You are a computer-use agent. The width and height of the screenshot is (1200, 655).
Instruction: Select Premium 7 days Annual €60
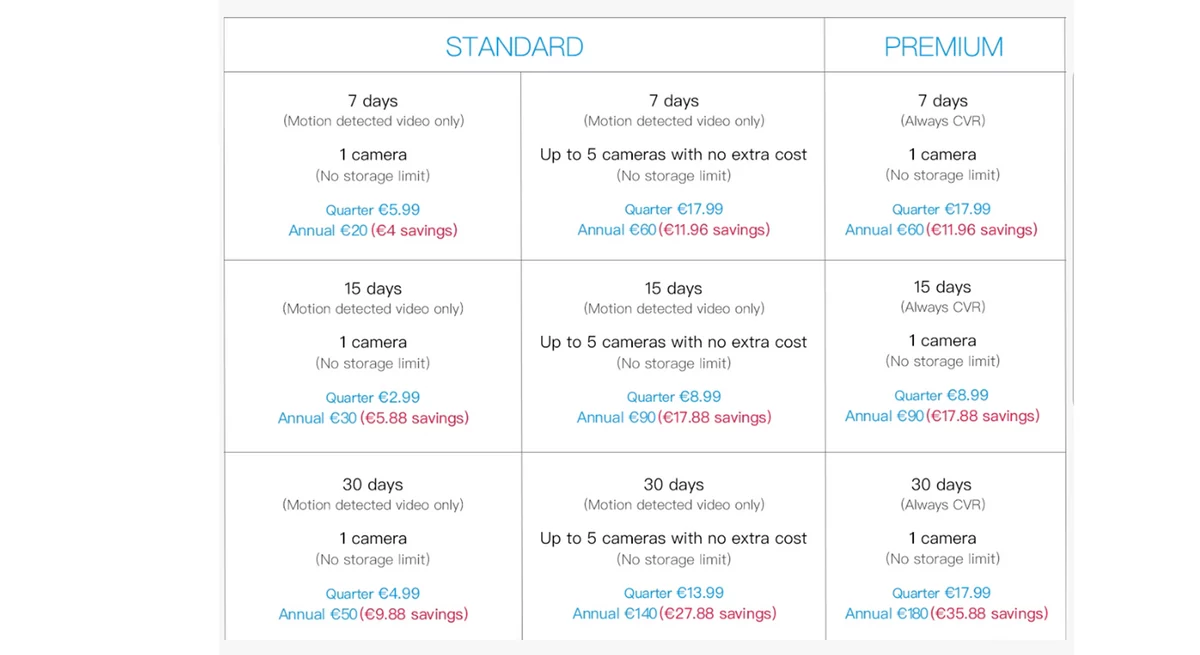click(x=941, y=229)
